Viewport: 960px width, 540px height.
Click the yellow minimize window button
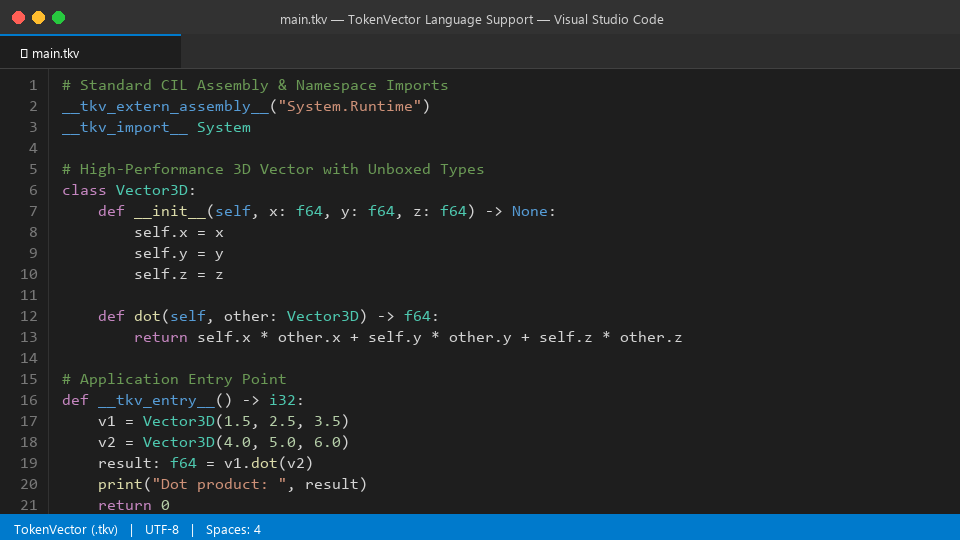click(39, 18)
